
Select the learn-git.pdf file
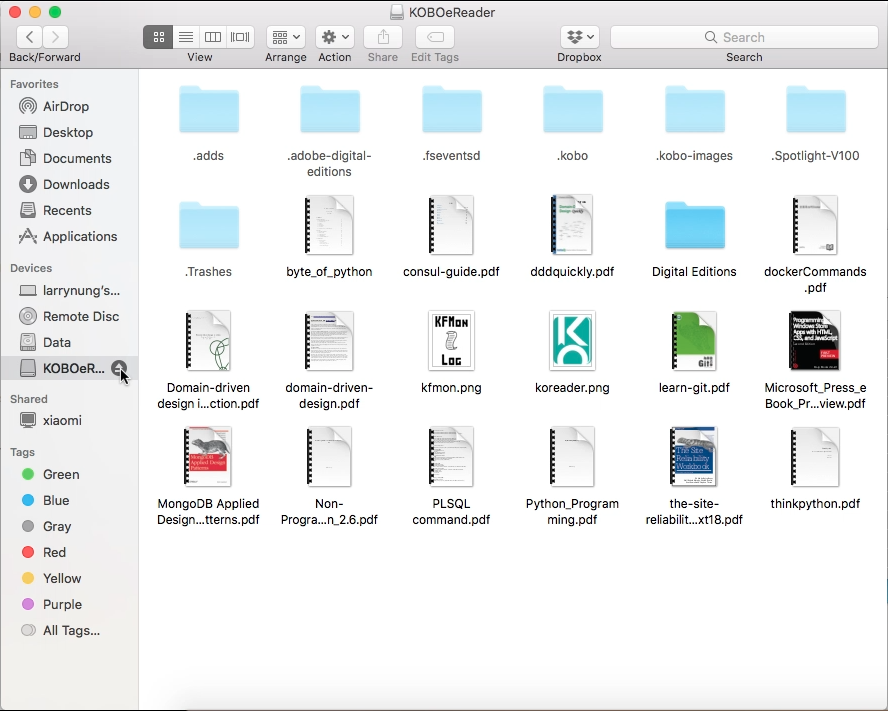(694, 341)
